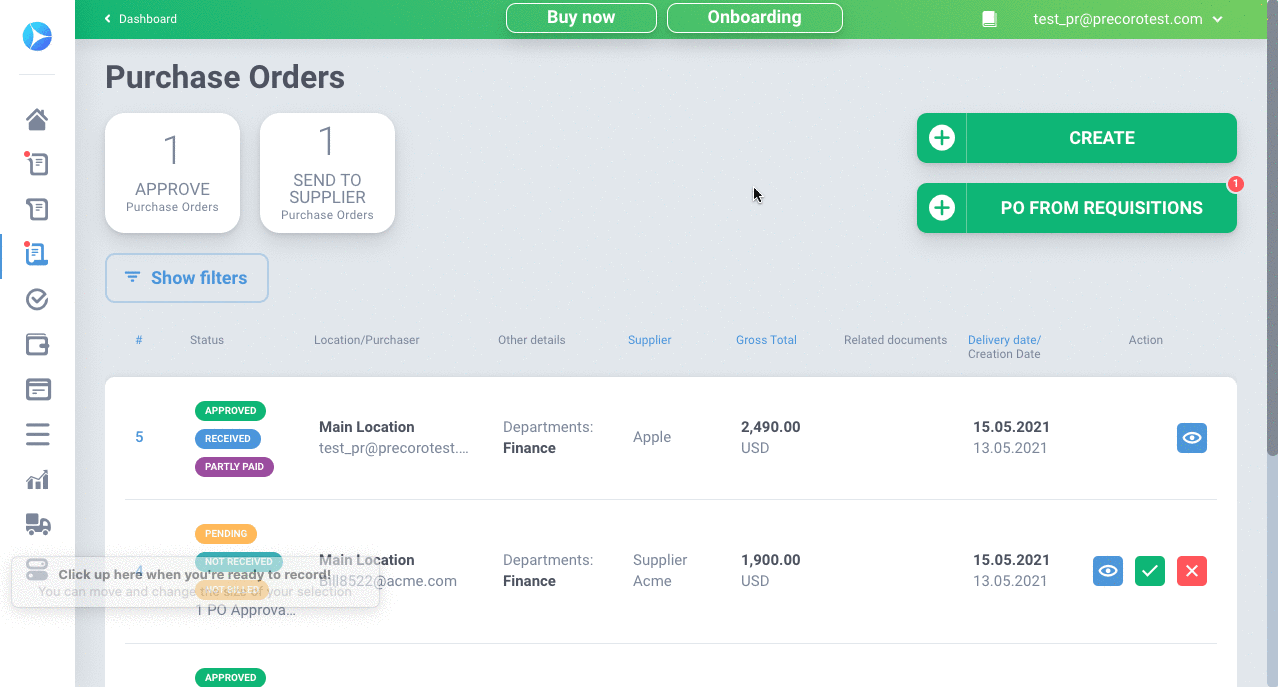Image resolution: width=1278 pixels, height=687 pixels.
Task: Open the payment card sidebar icon
Action: pos(37,389)
